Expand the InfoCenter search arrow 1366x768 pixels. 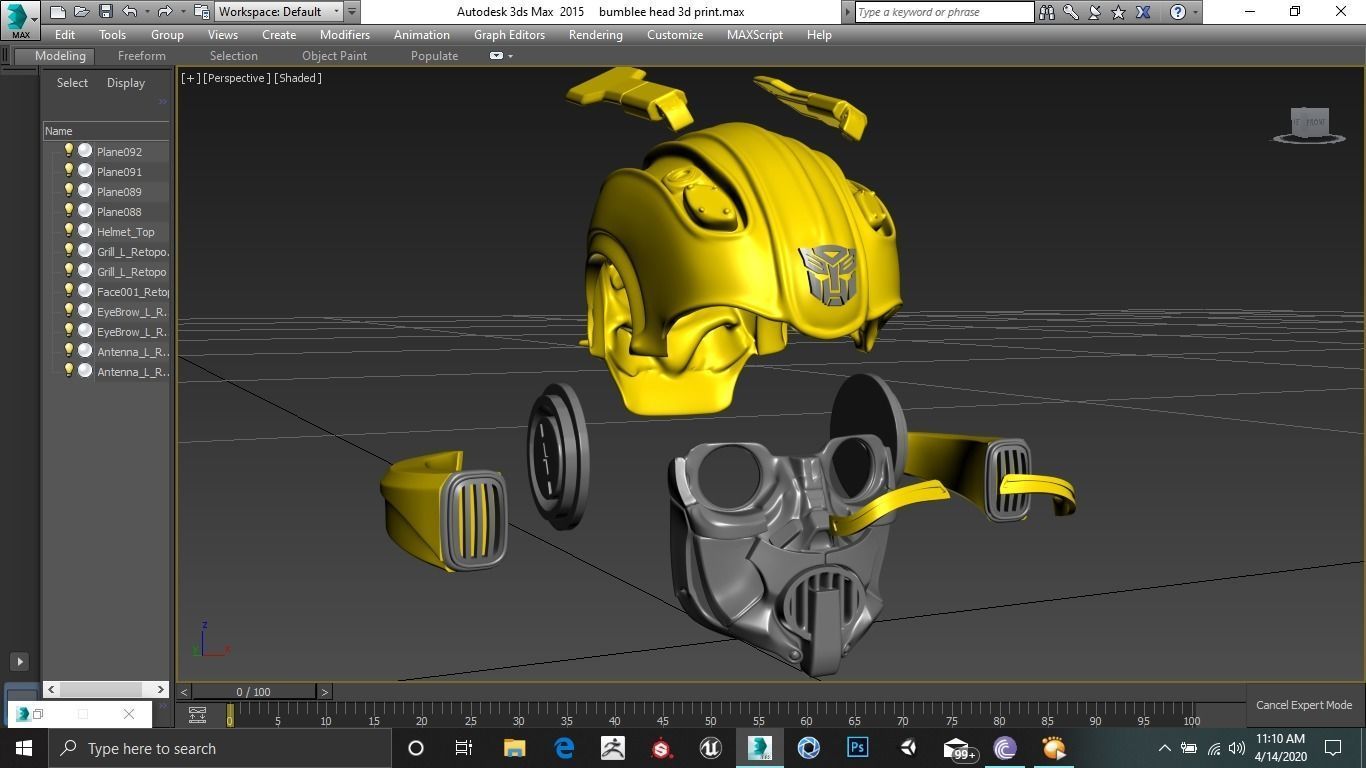(x=848, y=12)
